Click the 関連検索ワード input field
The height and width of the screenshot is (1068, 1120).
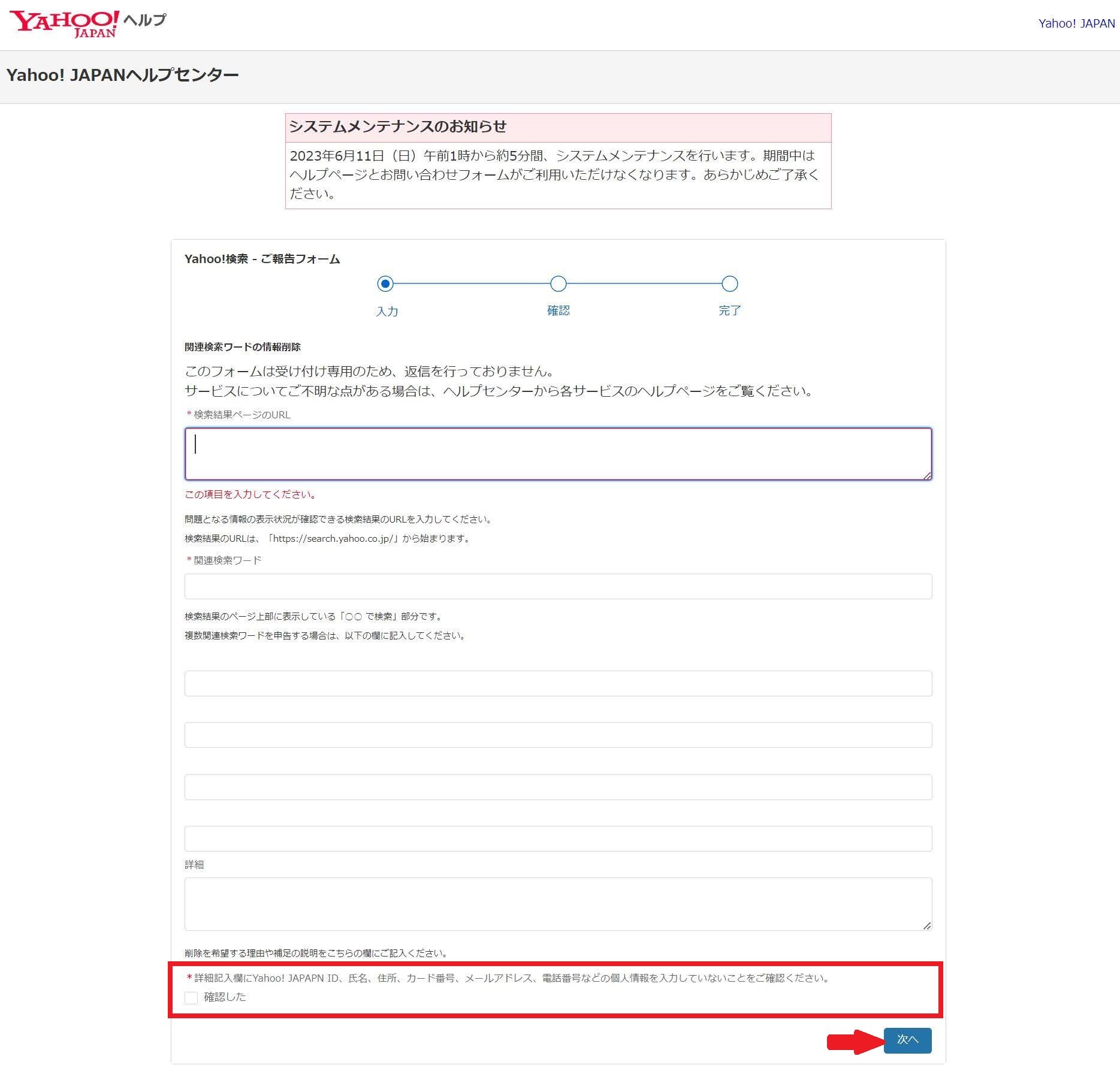pyautogui.click(x=557, y=586)
